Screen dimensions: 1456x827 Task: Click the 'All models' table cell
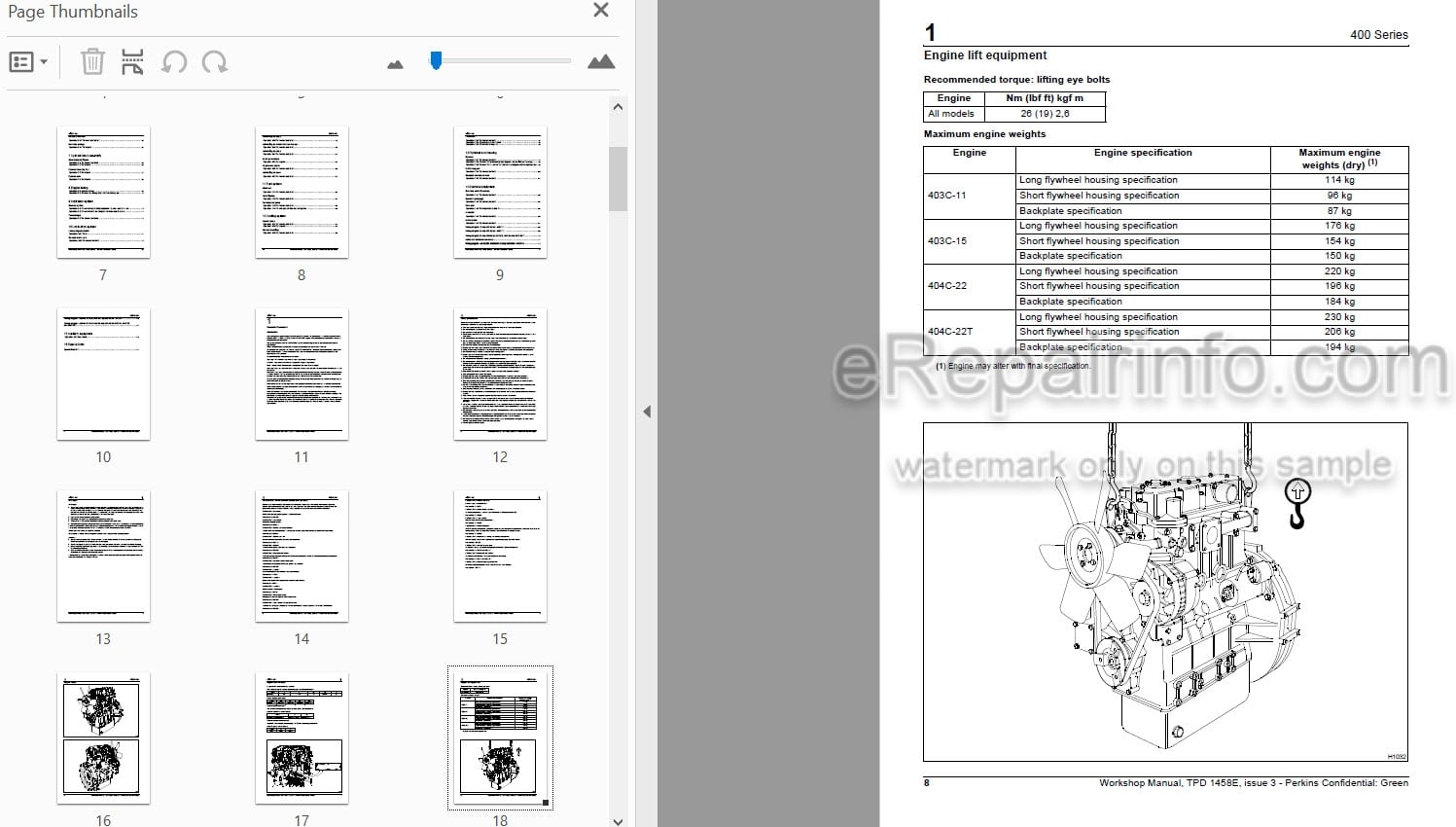[953, 114]
